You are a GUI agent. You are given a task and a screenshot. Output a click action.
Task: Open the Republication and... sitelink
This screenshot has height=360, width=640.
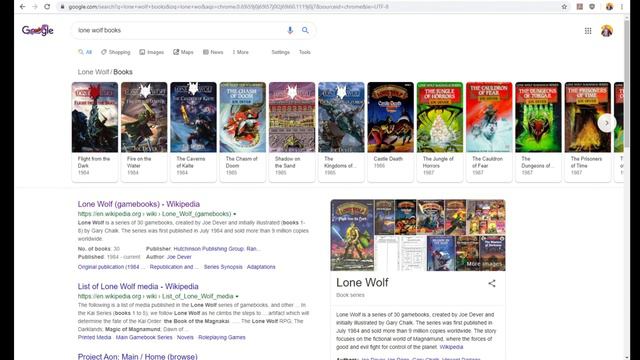[x=174, y=267]
